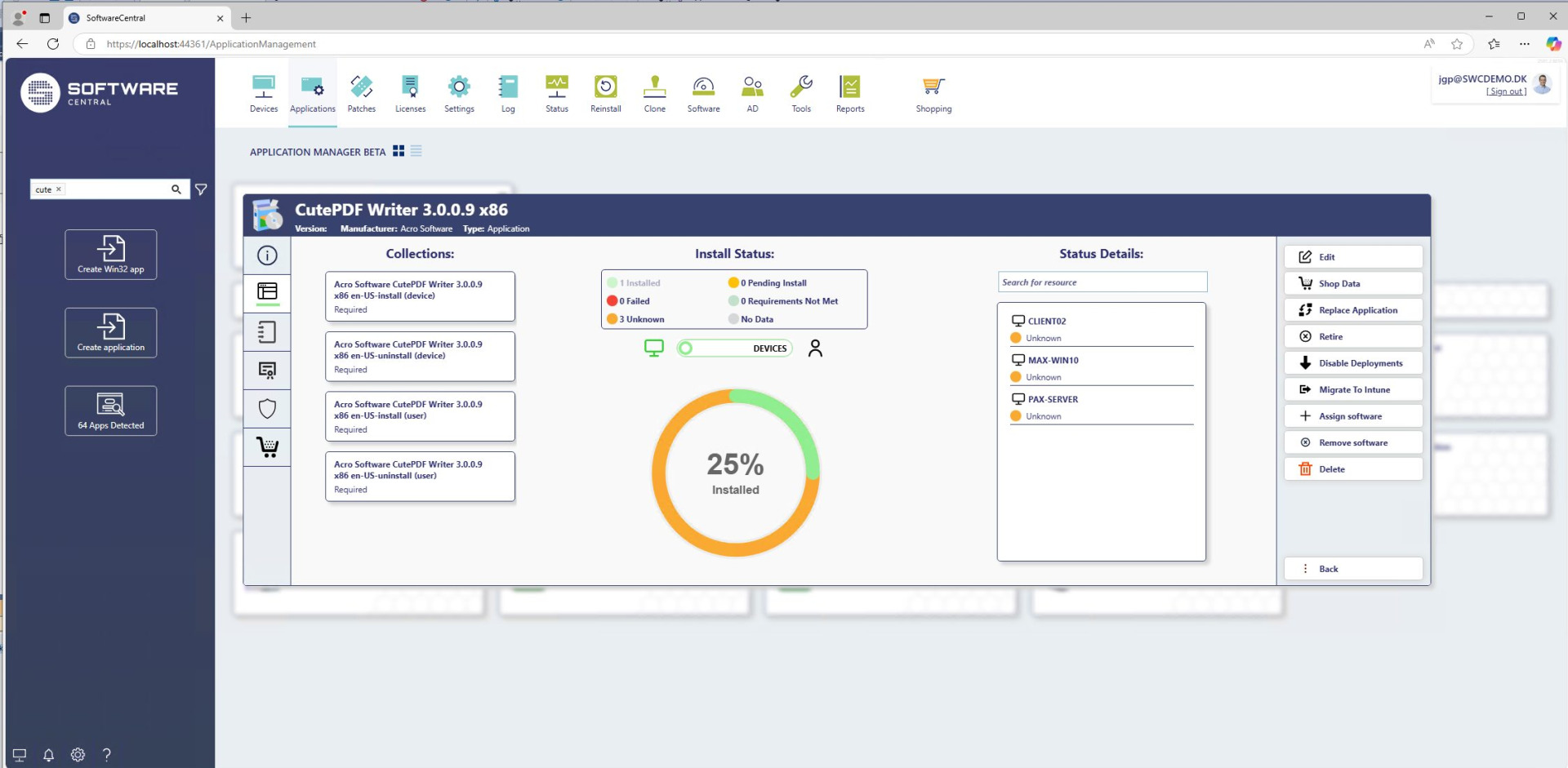This screenshot has width=1568, height=768.
Task: Open sidebar settings gear icon
Action: click(78, 755)
